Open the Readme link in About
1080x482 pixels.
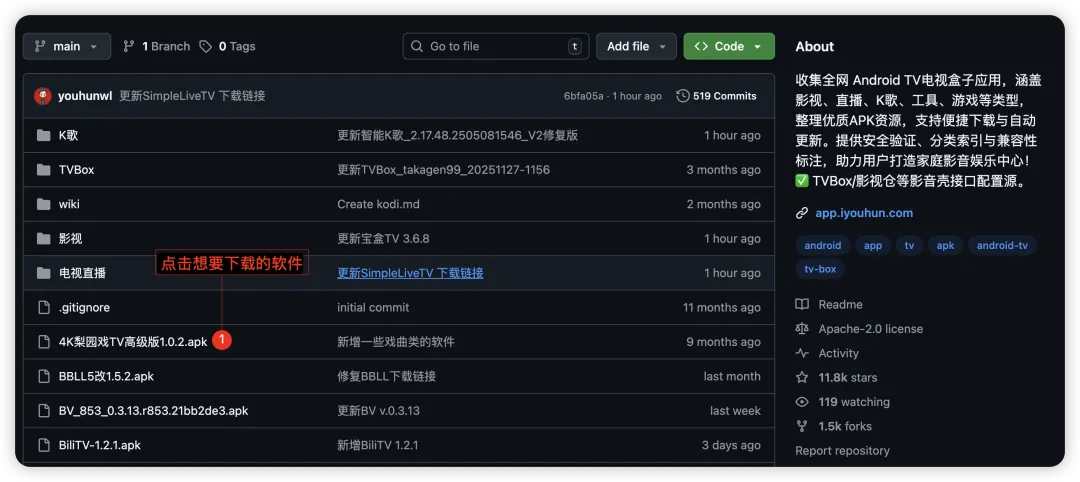[840, 305]
